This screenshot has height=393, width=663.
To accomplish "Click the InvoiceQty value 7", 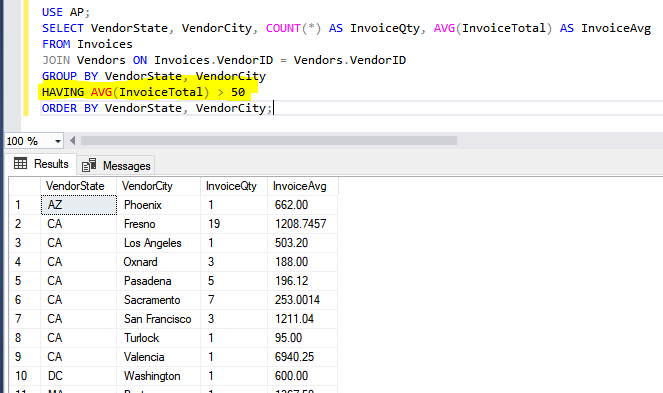I will [x=211, y=300].
